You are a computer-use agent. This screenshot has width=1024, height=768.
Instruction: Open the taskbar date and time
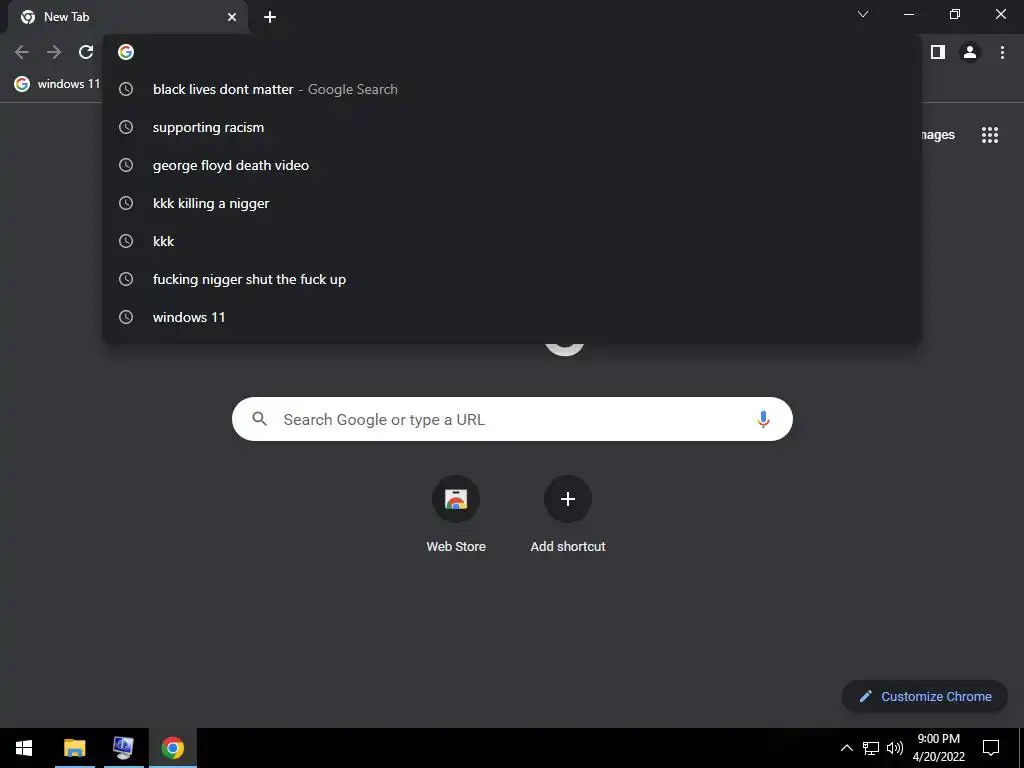[x=938, y=748]
